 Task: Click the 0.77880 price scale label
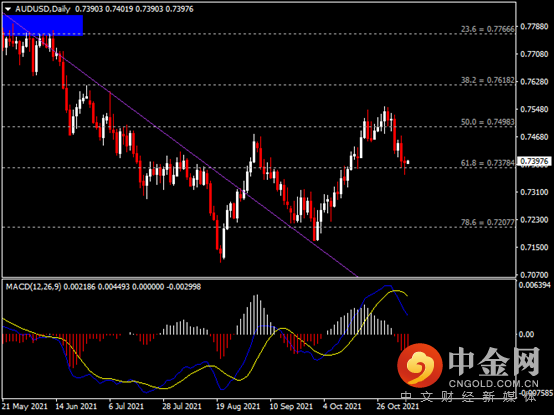pos(534,26)
